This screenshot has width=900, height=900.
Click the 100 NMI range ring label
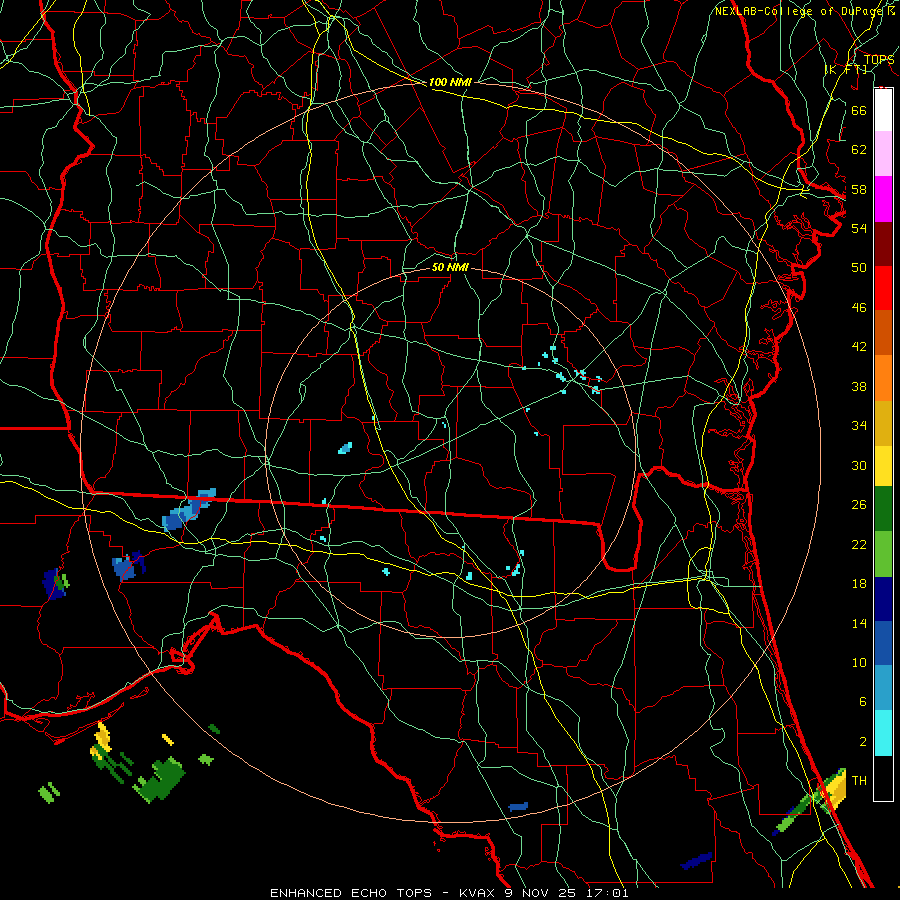coord(450,82)
